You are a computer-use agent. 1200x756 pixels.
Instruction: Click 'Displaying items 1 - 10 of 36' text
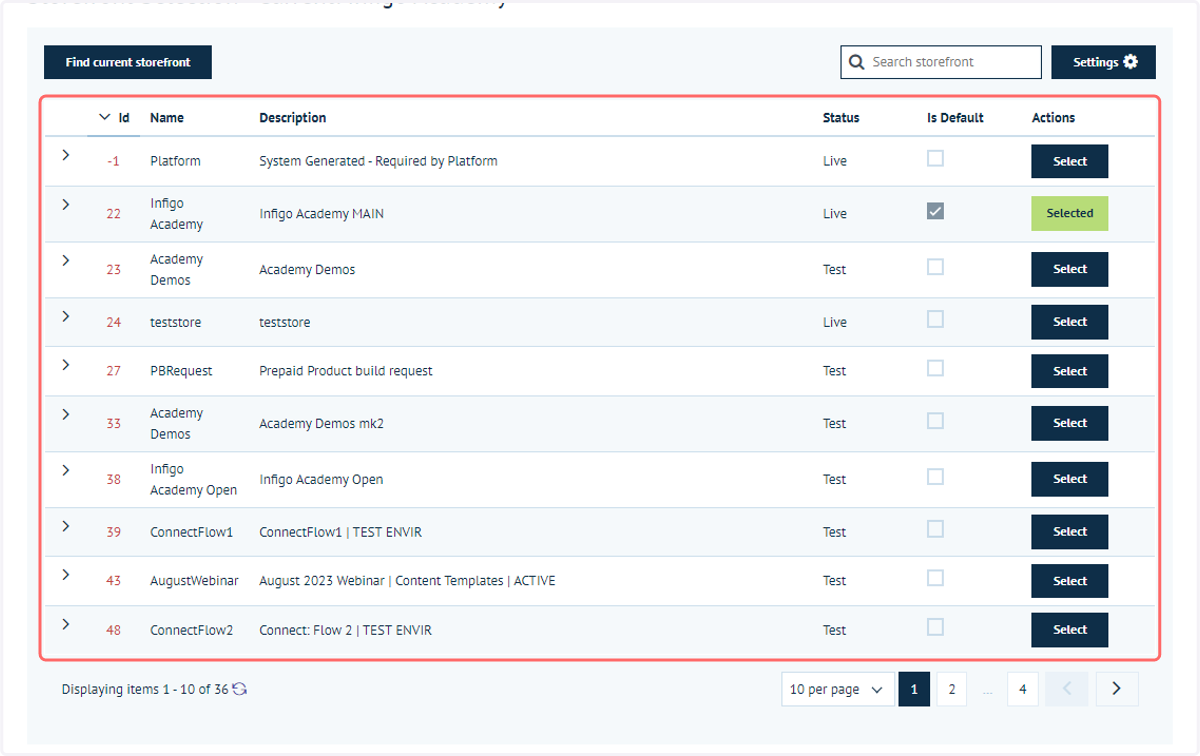(145, 689)
